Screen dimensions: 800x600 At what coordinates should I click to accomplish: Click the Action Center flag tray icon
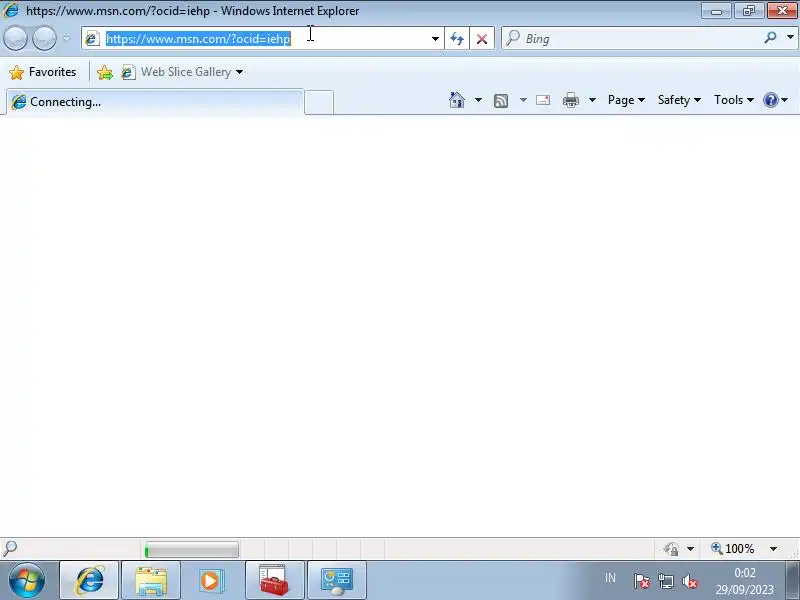click(641, 581)
